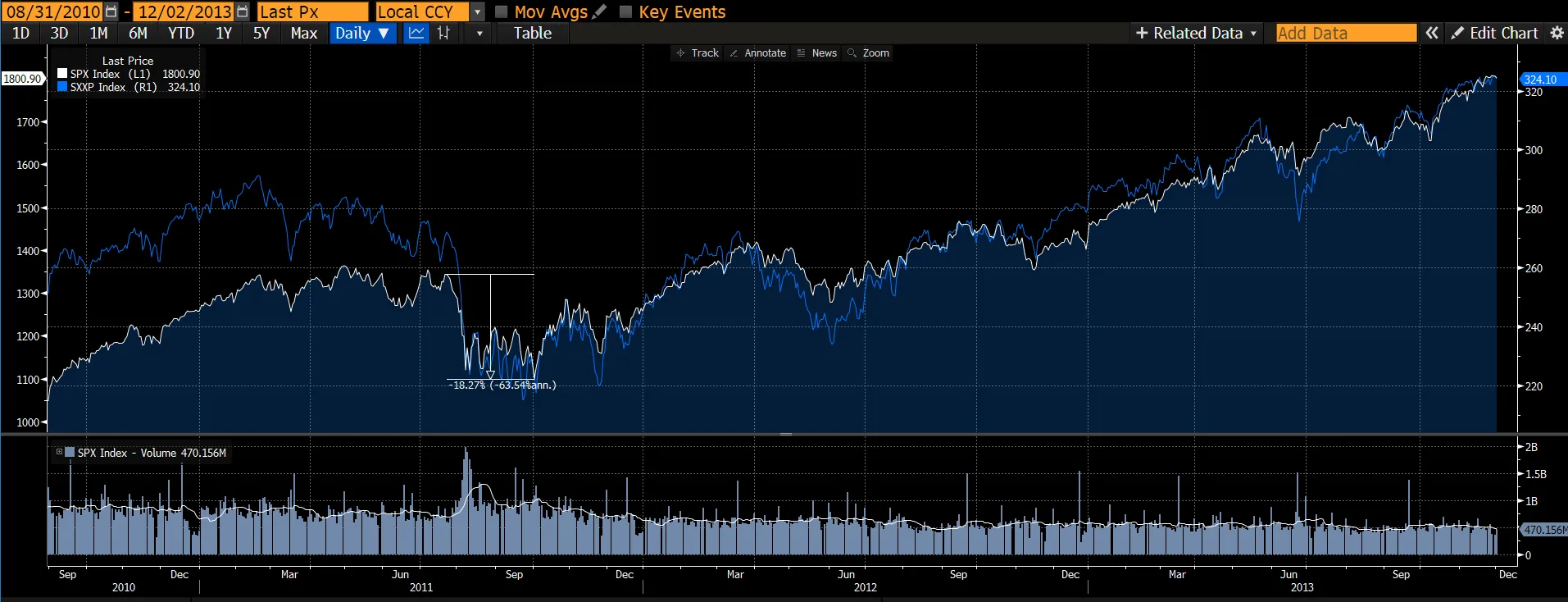Select the 5Y range tab
1568x602 pixels.
pyautogui.click(x=261, y=33)
